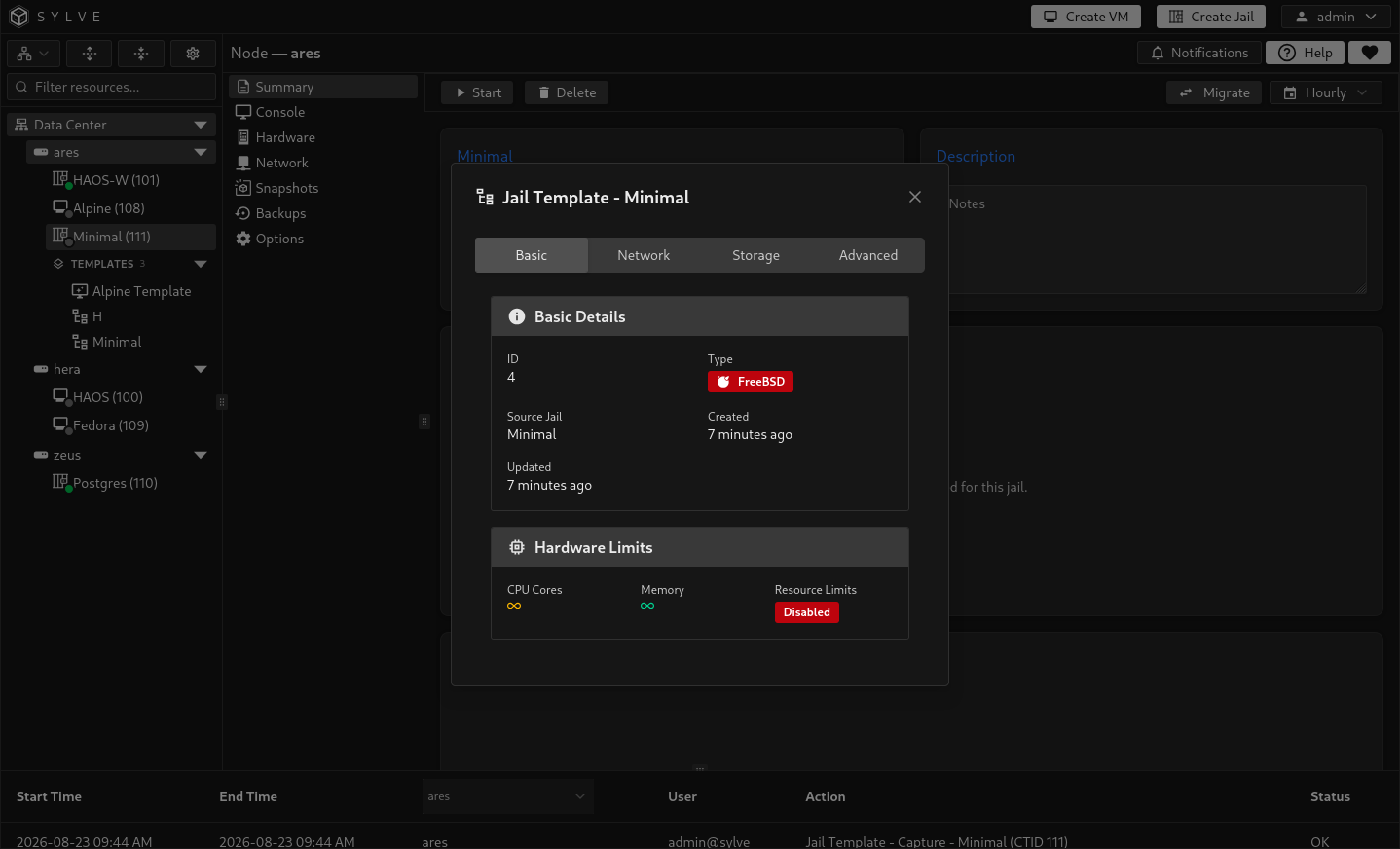Click the Create VM button
The image size is (1400, 849).
pyautogui.click(x=1086, y=17)
